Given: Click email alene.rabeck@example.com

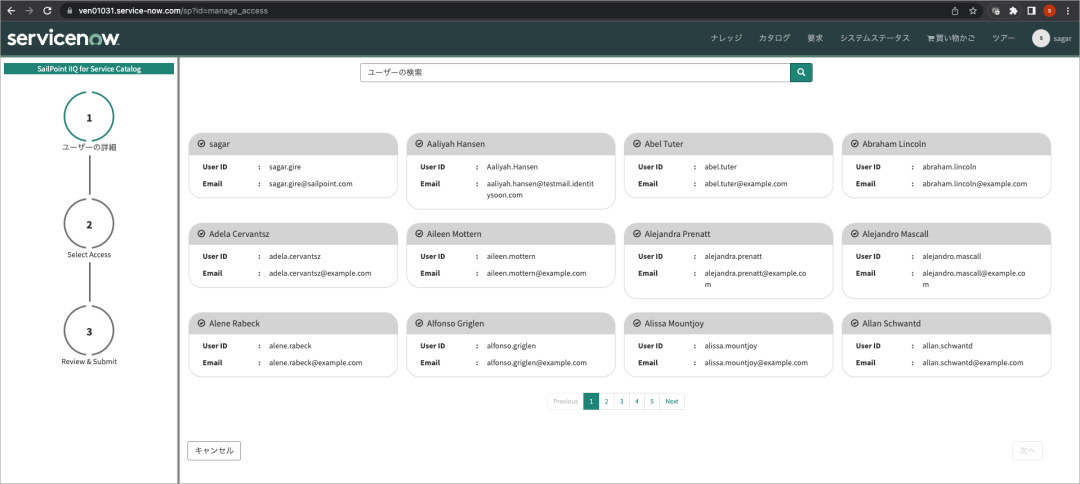Looking at the screenshot, I should [x=315, y=362].
